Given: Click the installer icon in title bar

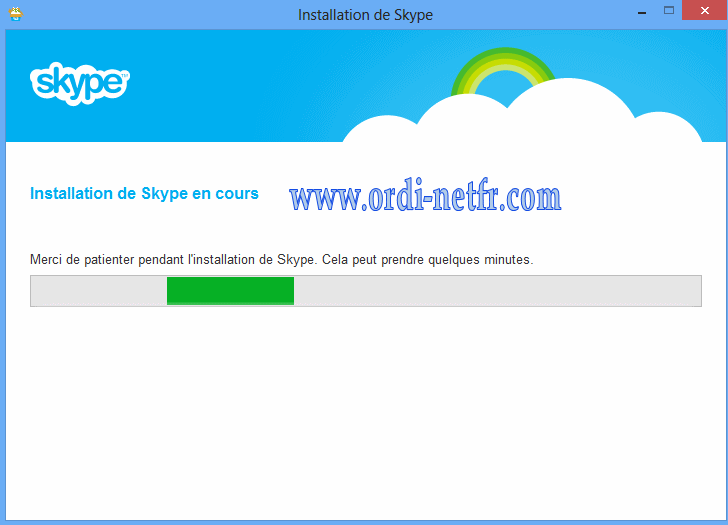Looking at the screenshot, I should pyautogui.click(x=16, y=14).
